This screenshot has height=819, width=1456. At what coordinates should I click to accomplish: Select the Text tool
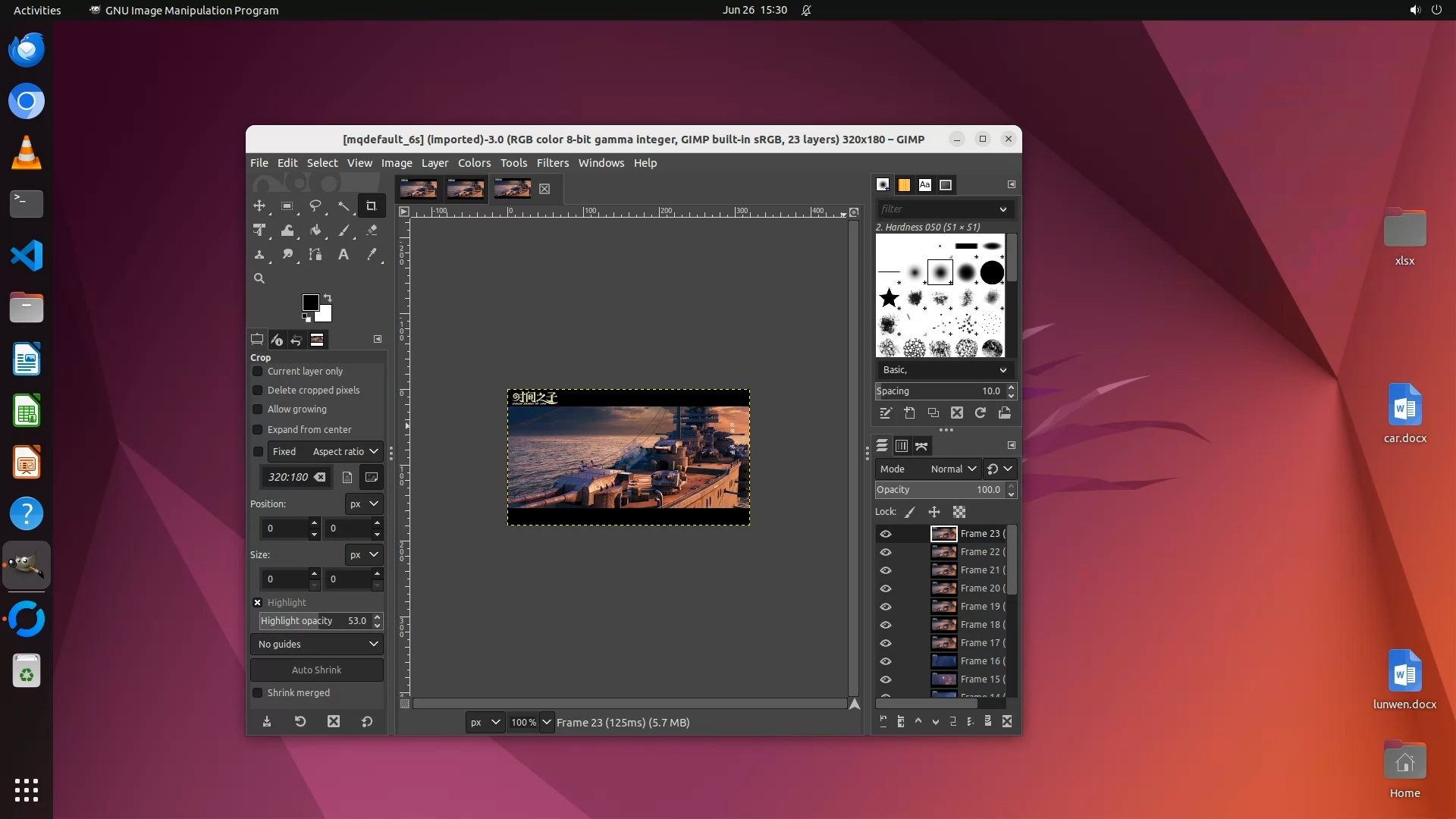click(x=344, y=255)
